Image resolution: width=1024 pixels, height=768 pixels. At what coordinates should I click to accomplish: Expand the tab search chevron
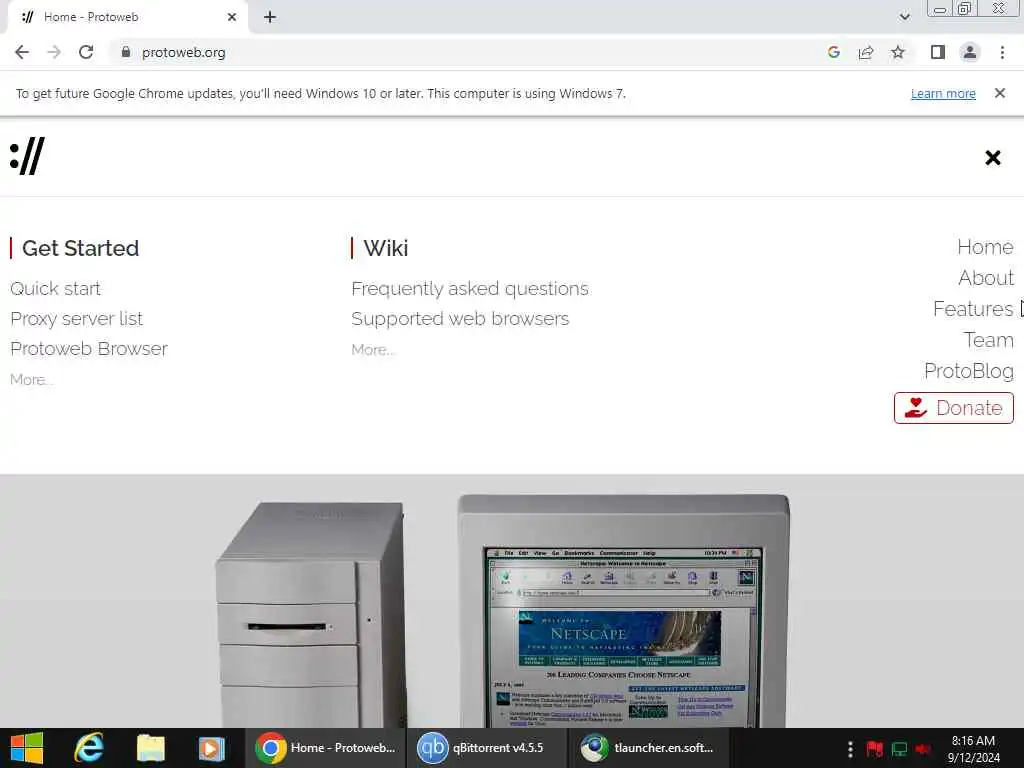904,17
